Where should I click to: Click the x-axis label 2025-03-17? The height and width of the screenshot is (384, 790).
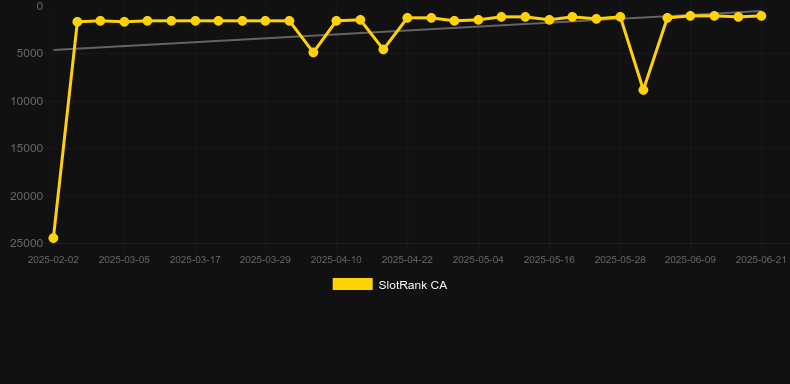click(195, 260)
